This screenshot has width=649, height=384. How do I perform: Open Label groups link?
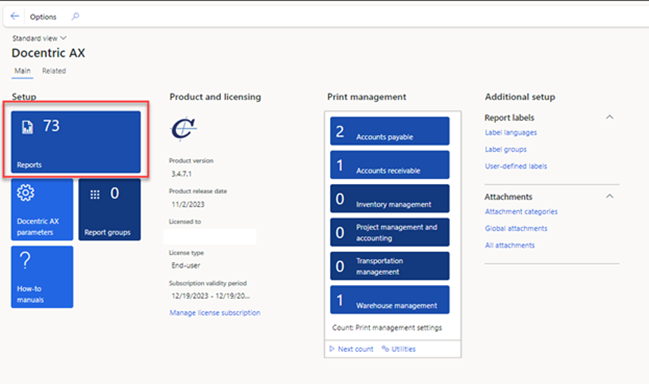(506, 149)
